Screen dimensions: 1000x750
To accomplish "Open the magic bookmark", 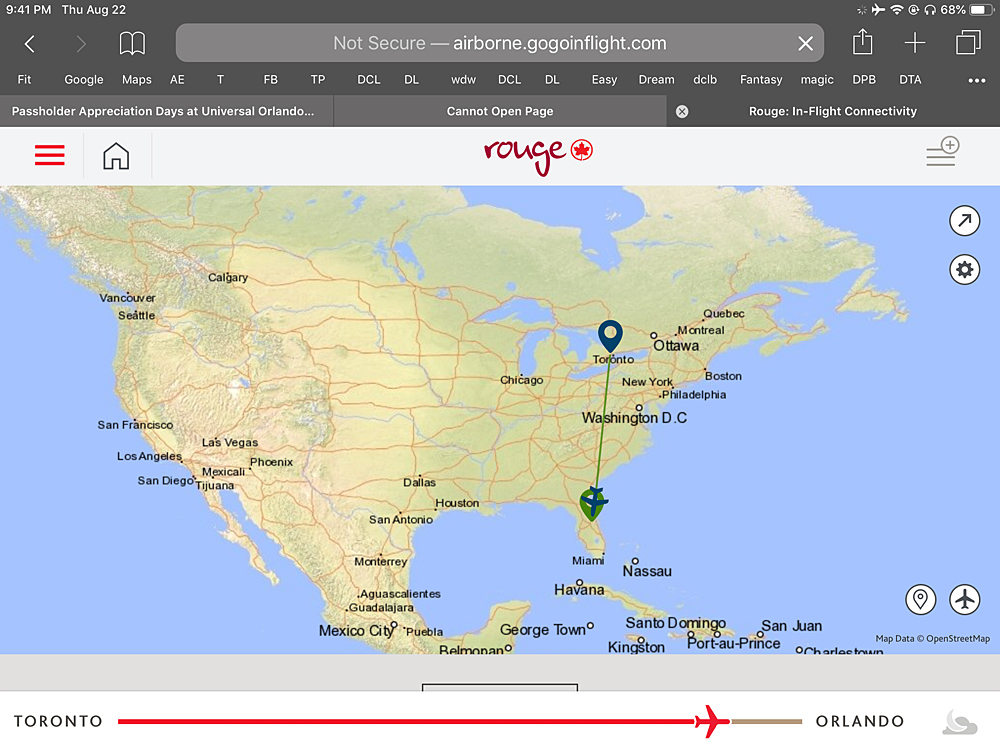I will 817,80.
